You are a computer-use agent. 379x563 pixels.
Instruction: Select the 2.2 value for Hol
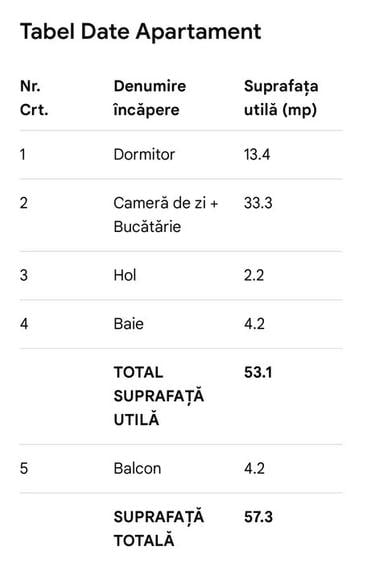(254, 275)
